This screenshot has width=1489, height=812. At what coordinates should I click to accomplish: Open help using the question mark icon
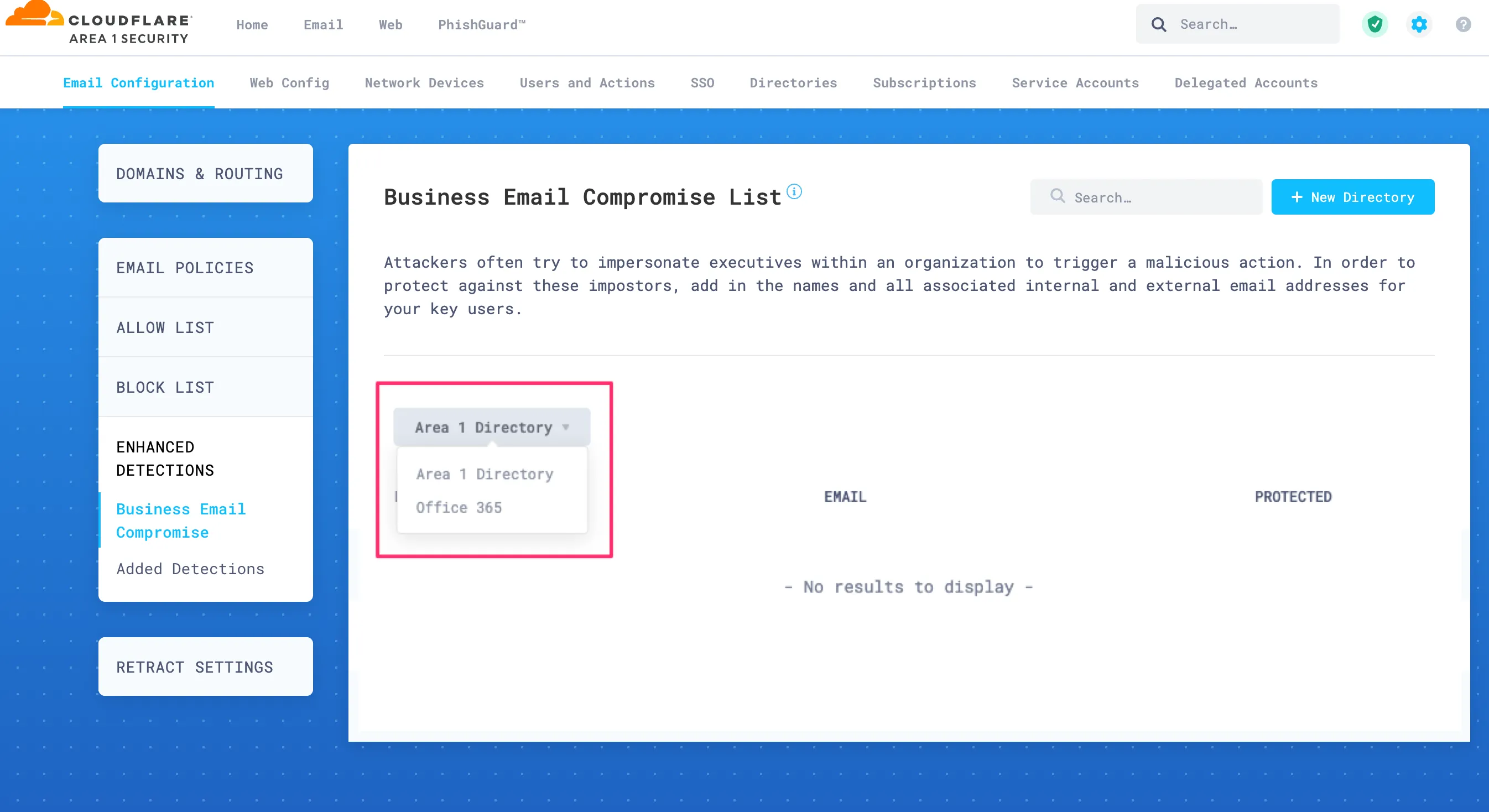[x=1462, y=24]
